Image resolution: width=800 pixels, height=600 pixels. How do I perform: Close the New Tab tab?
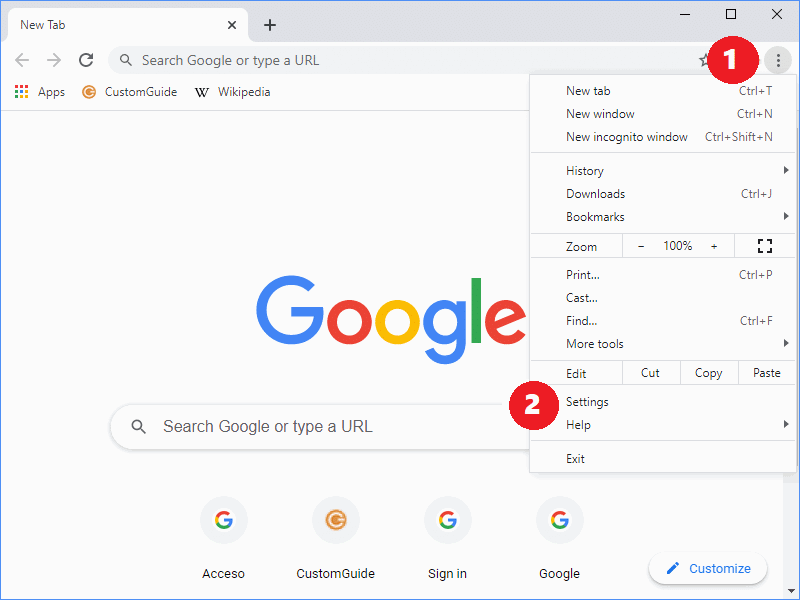coord(232,25)
